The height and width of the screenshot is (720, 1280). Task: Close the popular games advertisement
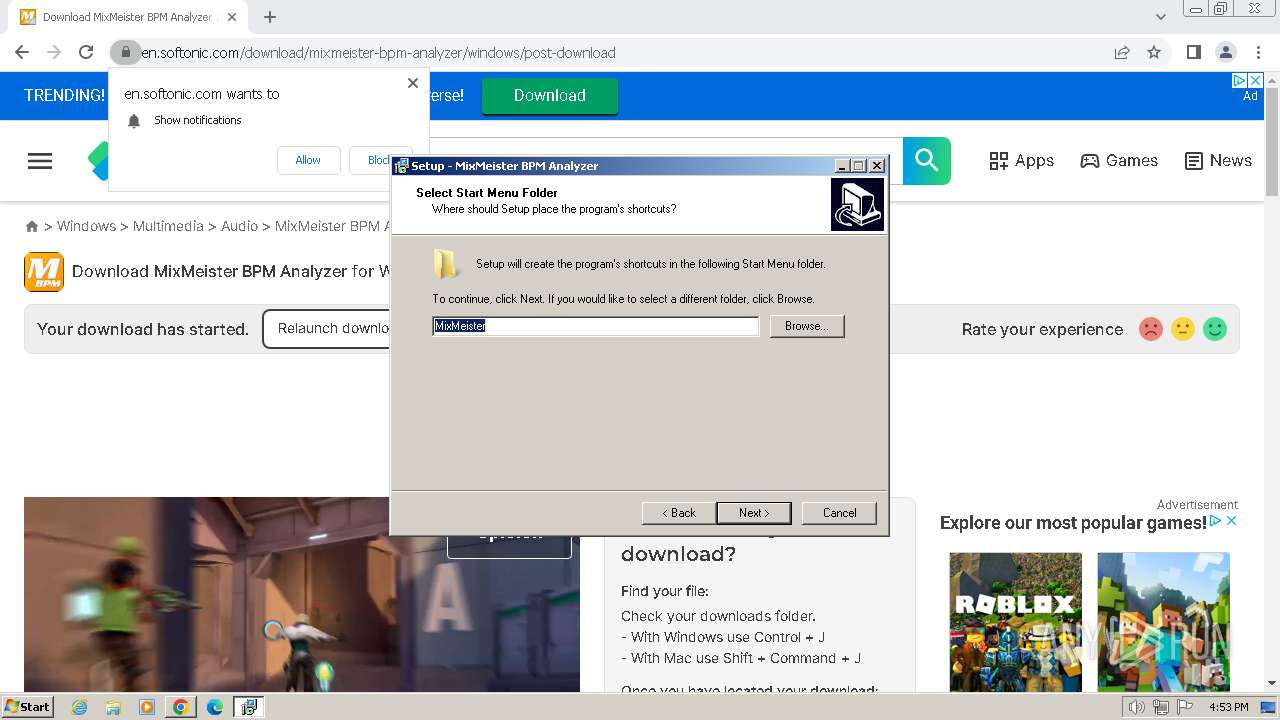1232,521
